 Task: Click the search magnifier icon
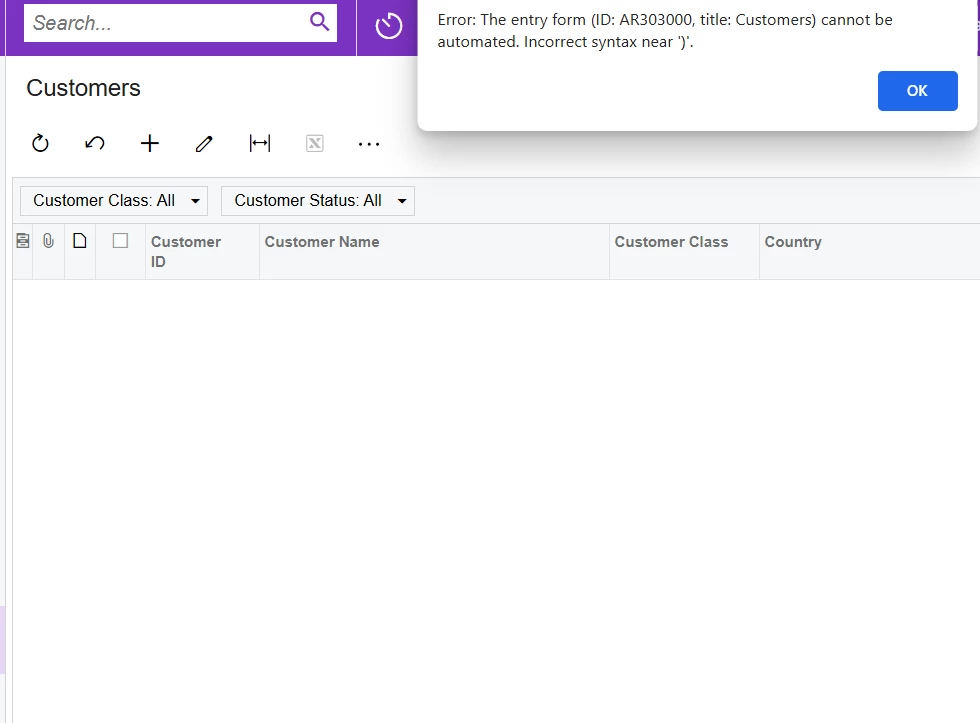tap(319, 22)
